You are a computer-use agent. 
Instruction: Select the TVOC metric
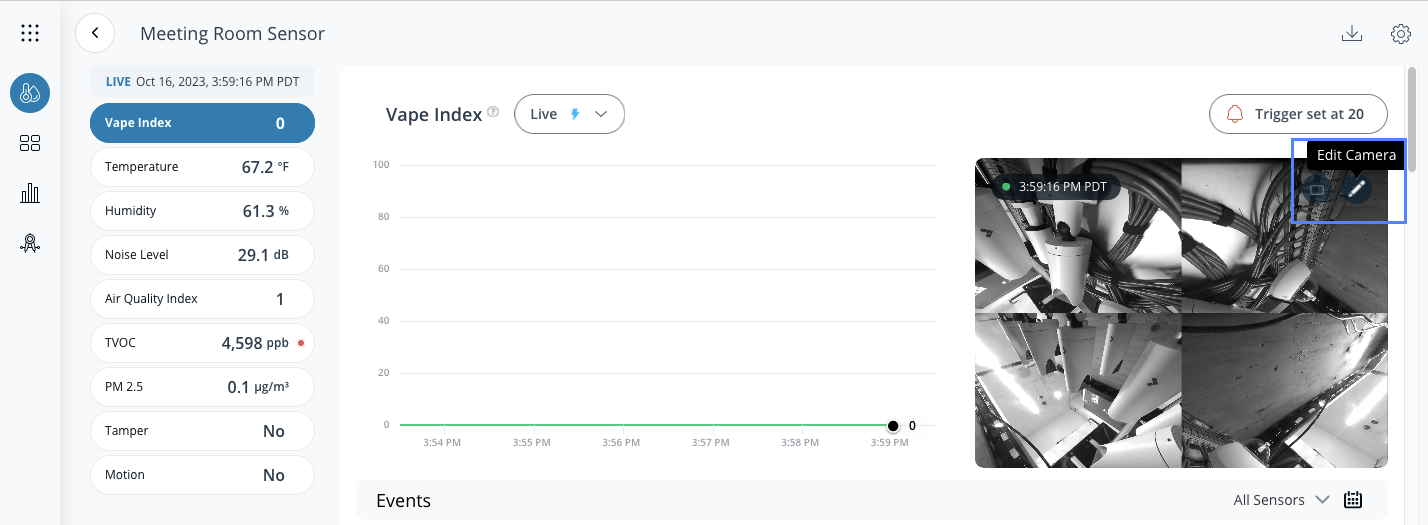pos(202,343)
